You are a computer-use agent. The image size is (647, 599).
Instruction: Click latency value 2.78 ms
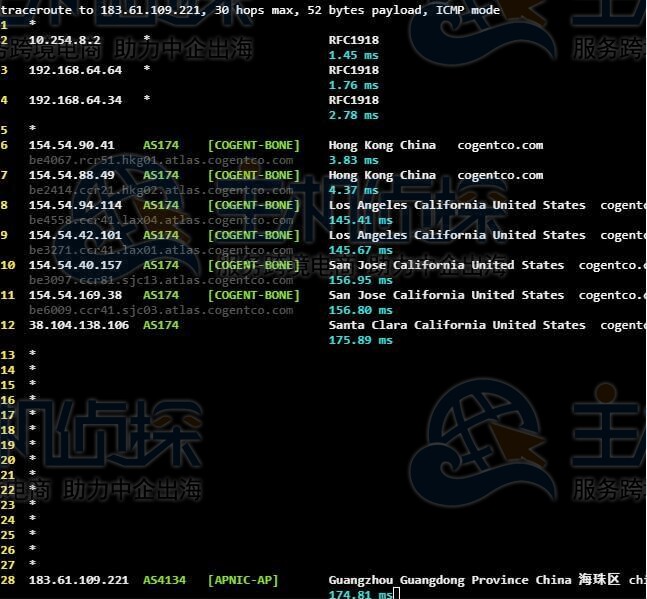[x=353, y=115]
